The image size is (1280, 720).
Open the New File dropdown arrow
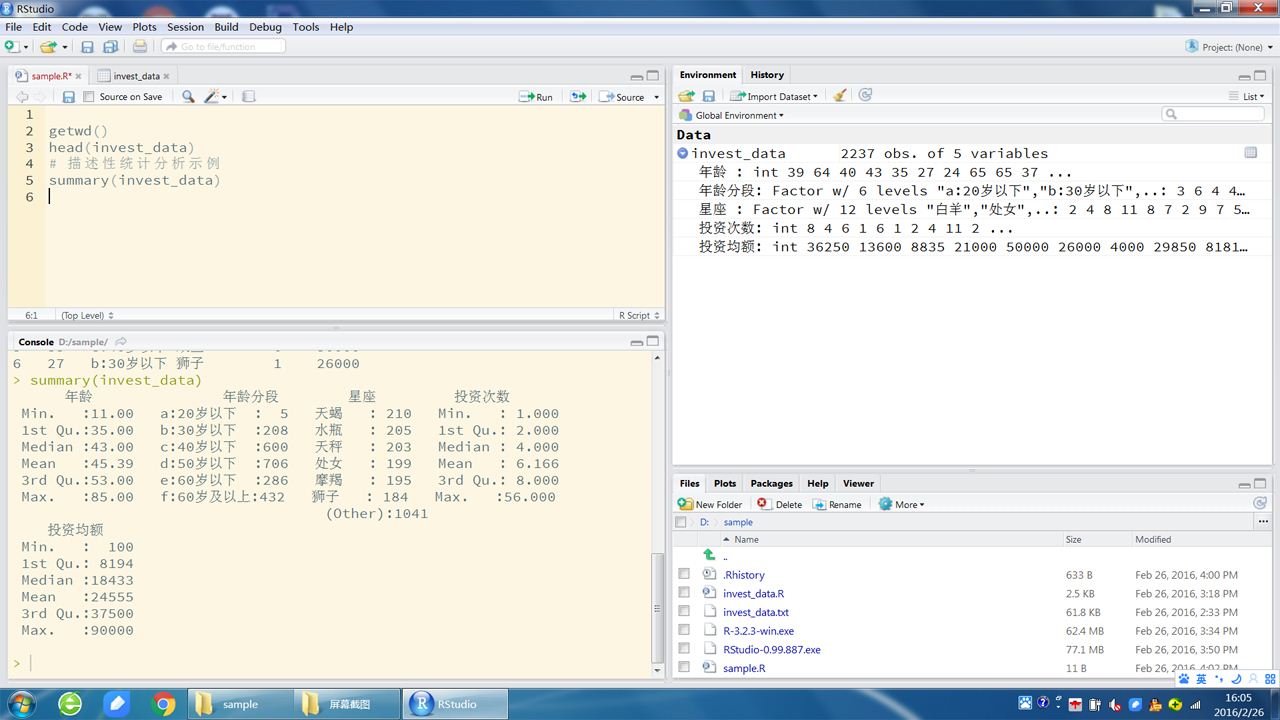tap(24, 46)
